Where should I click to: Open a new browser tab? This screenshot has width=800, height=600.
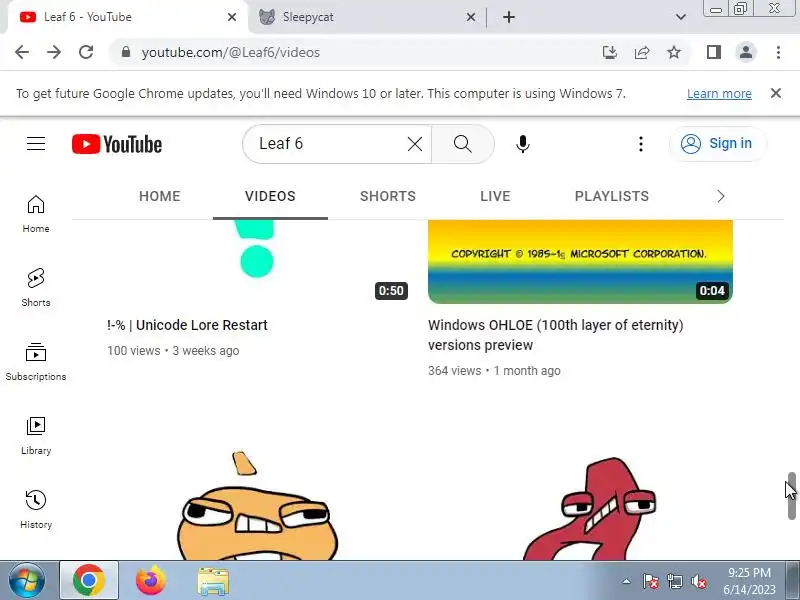point(509,17)
